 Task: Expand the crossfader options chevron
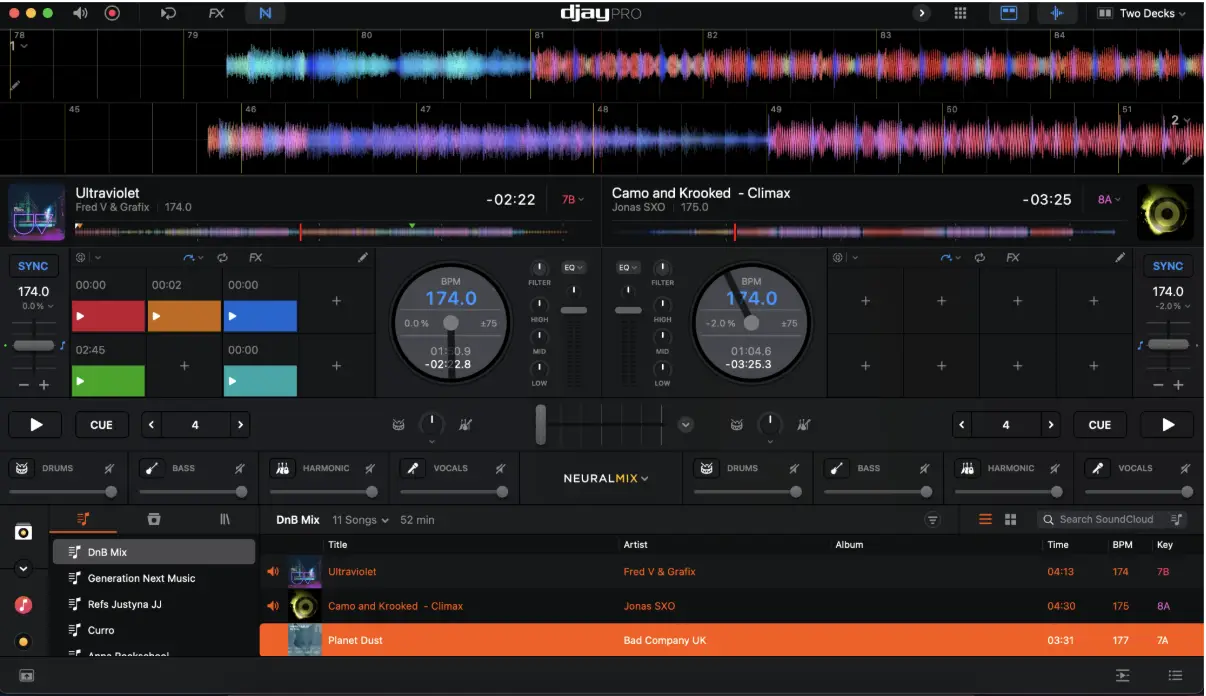point(685,425)
